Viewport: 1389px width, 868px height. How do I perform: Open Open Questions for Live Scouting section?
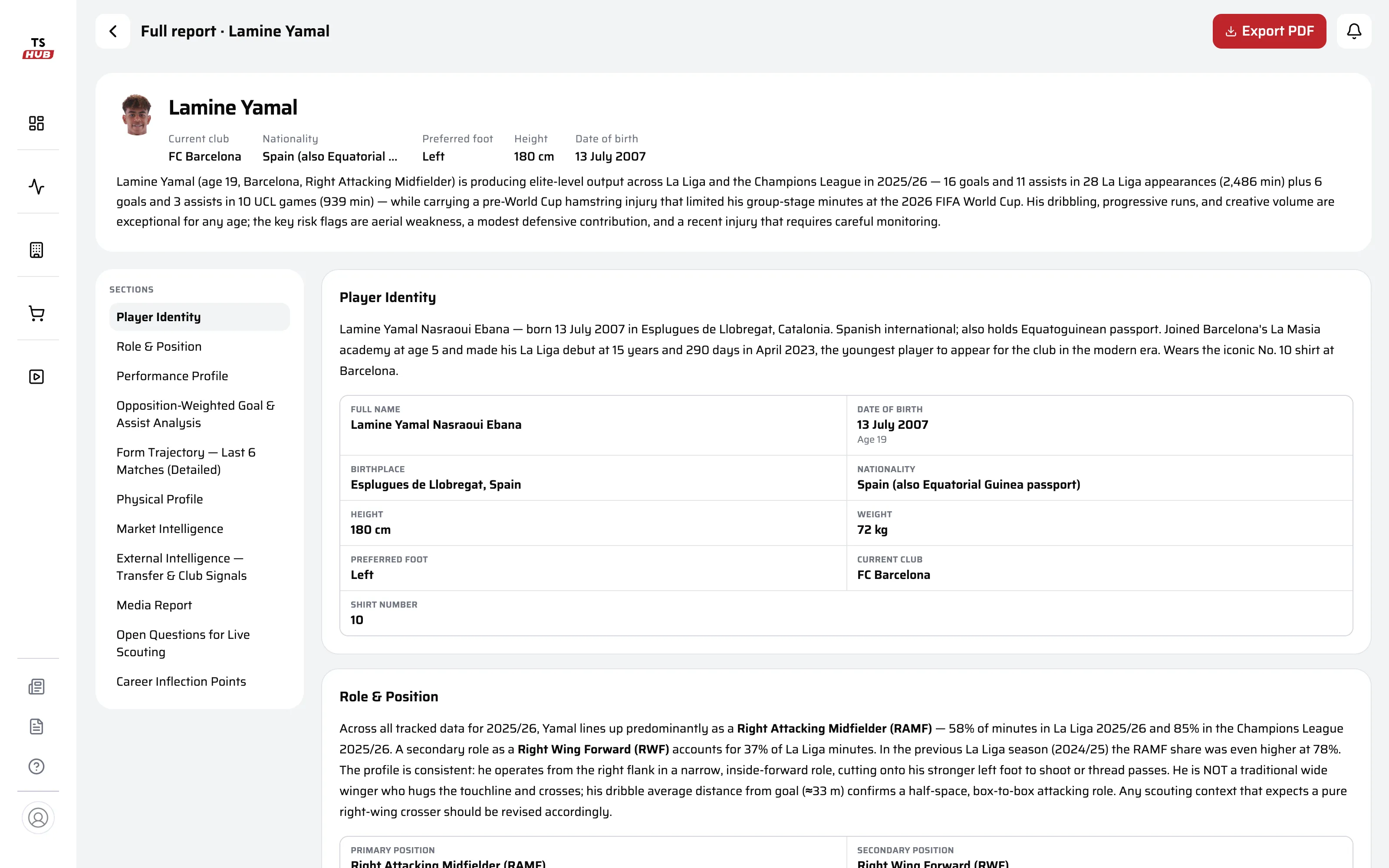click(x=200, y=643)
